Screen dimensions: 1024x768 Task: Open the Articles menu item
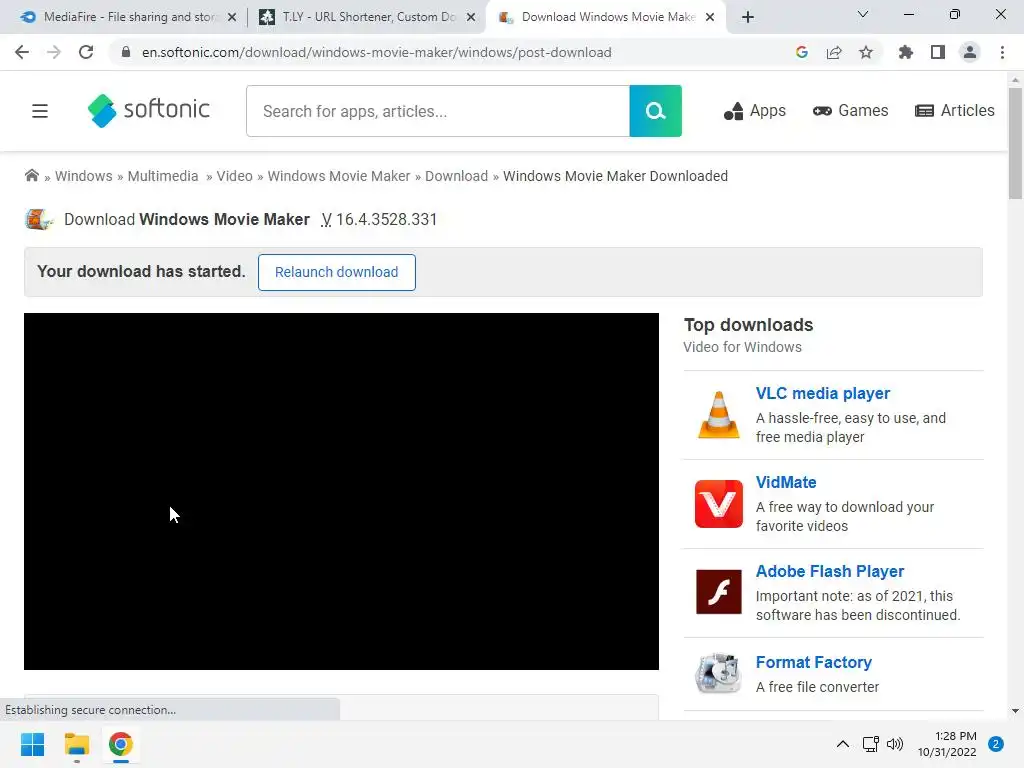point(955,111)
